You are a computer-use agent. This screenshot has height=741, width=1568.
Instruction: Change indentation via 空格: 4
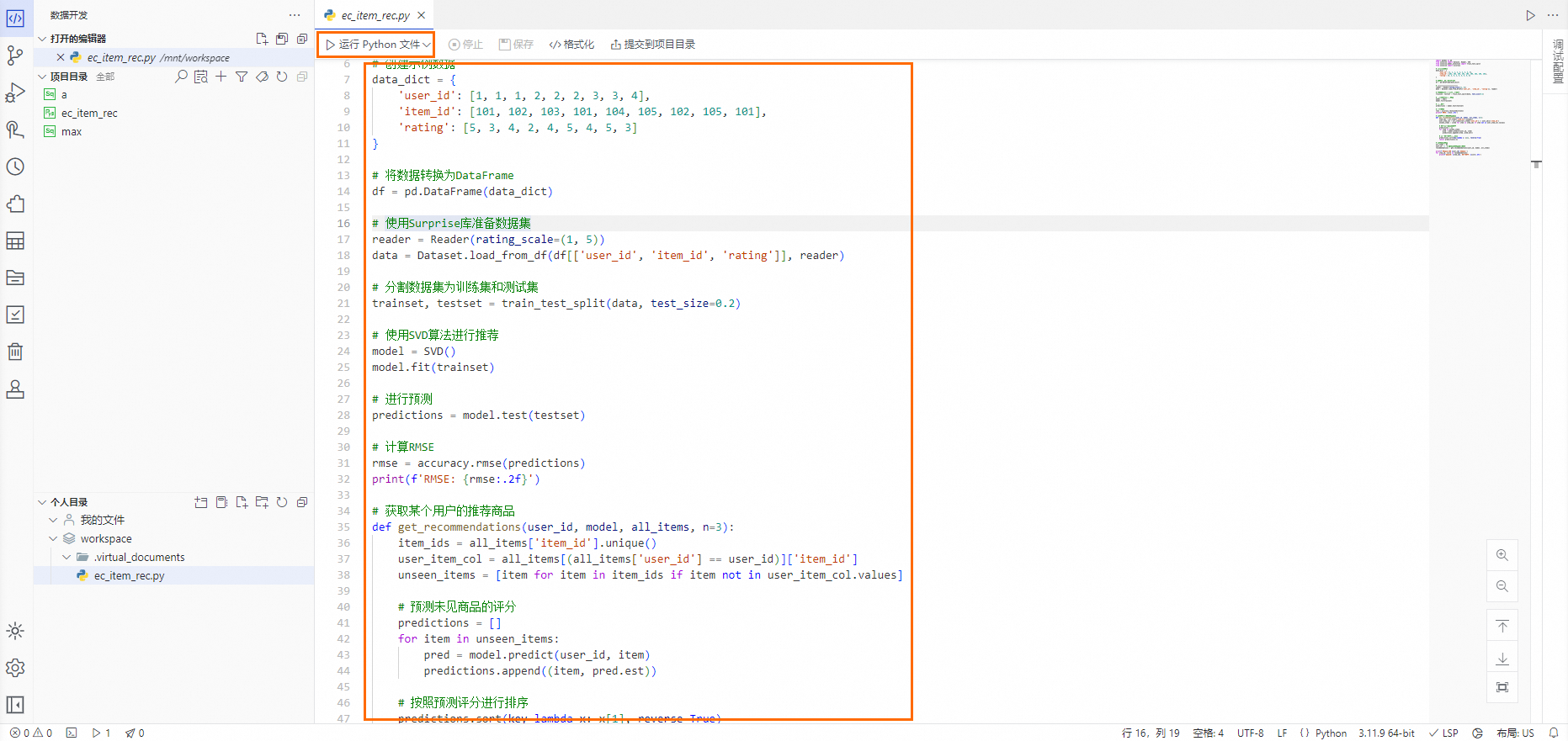tap(1208, 733)
